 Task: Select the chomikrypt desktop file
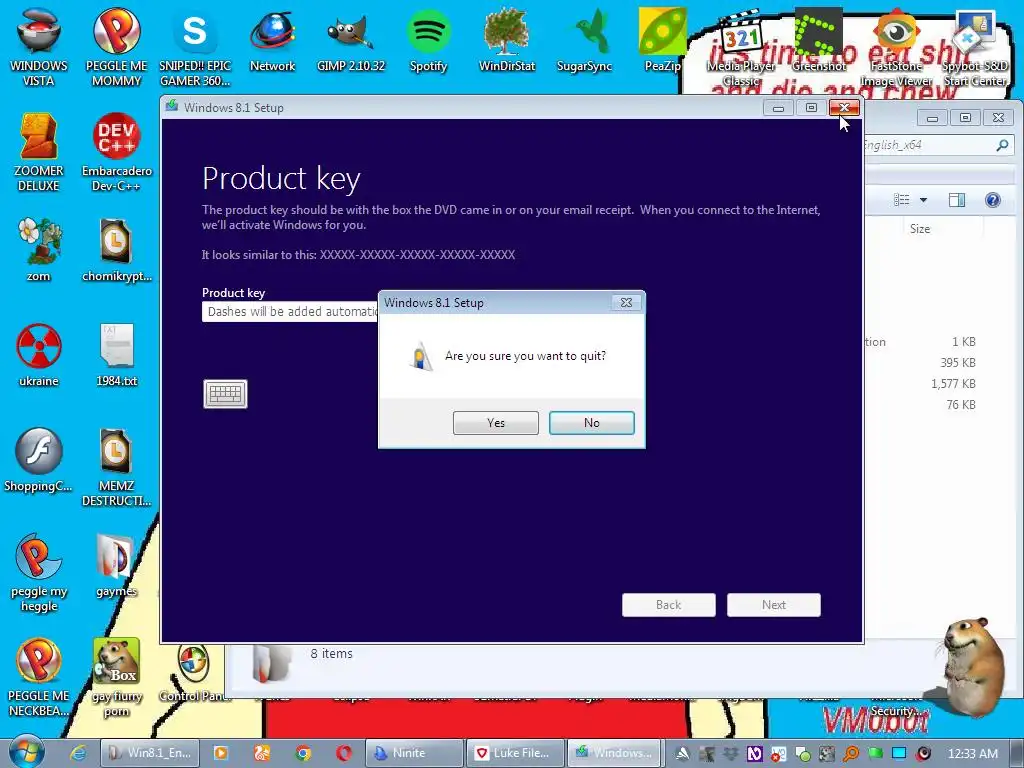click(x=116, y=249)
